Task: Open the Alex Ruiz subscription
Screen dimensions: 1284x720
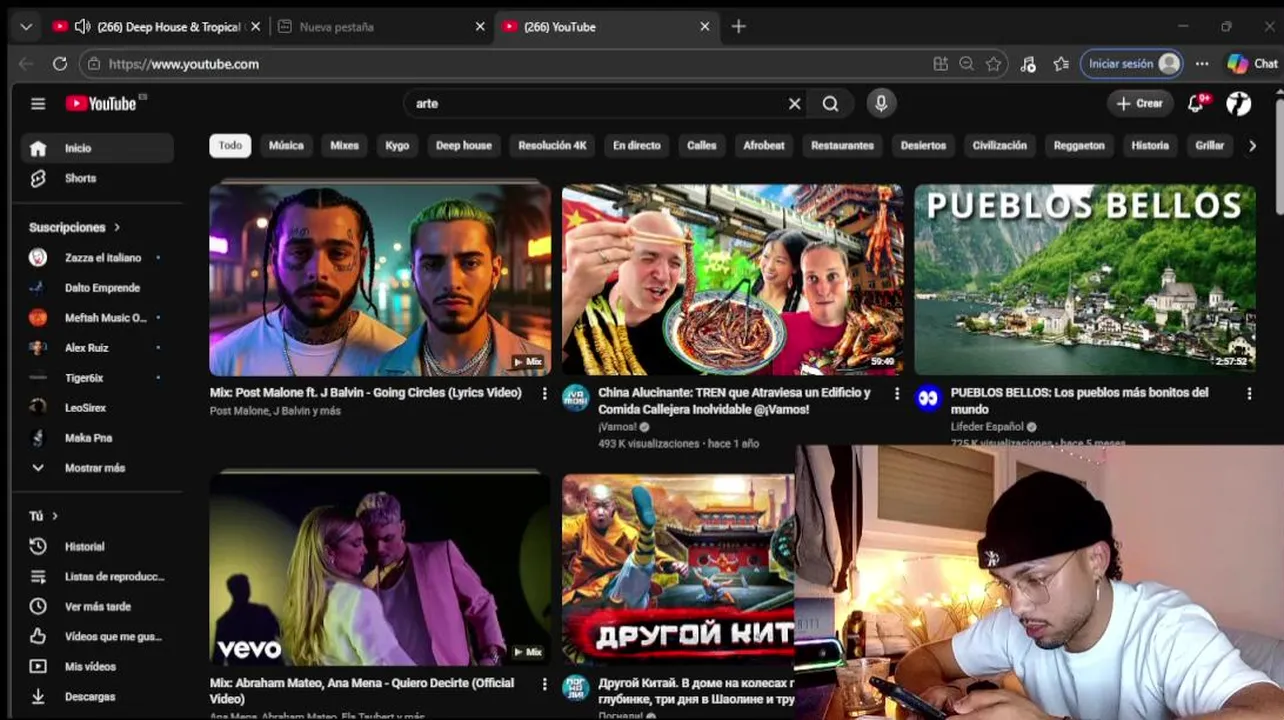Action: 97,348
